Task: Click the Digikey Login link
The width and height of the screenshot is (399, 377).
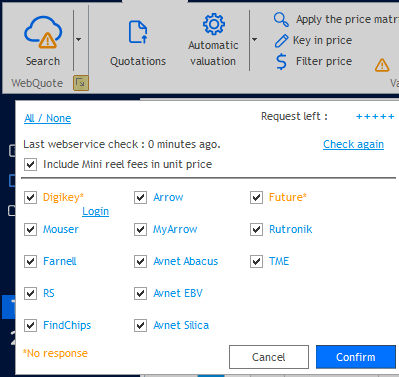Action: [x=96, y=211]
